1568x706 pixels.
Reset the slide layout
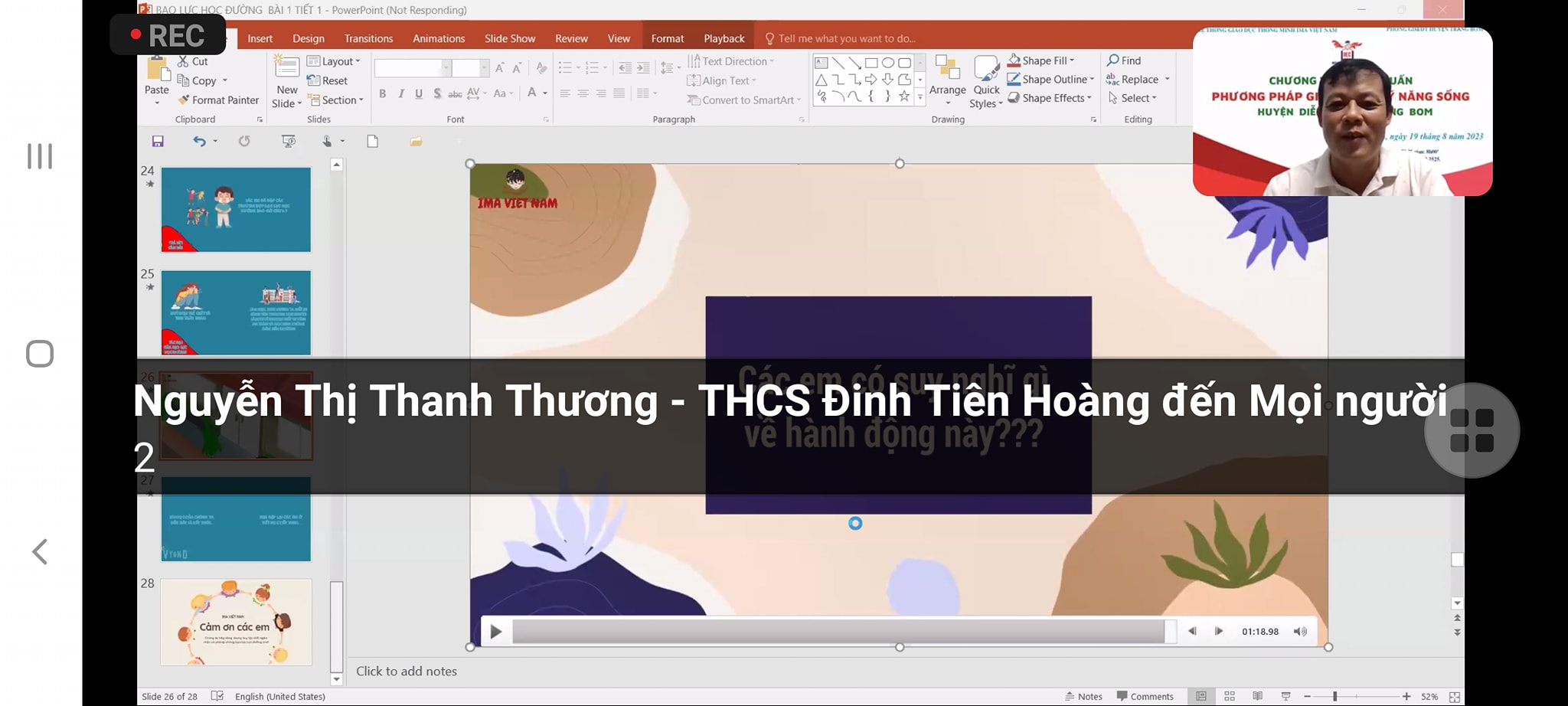pos(328,80)
